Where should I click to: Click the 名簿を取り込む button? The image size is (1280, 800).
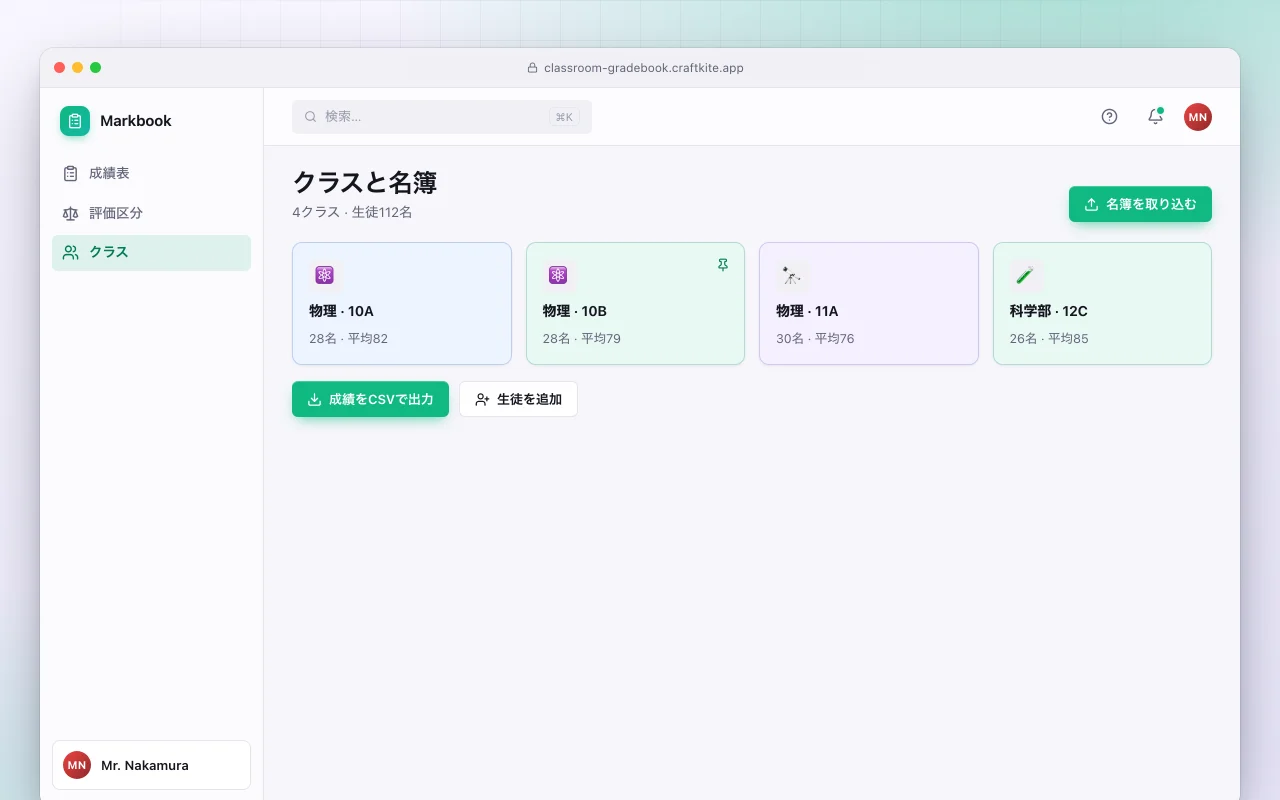[1140, 204]
